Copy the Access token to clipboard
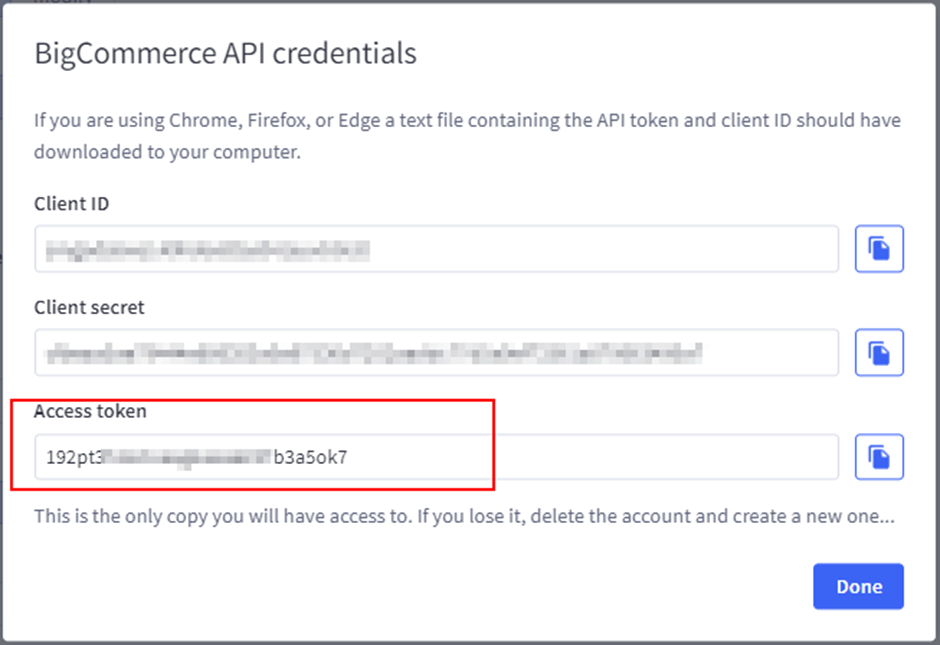The width and height of the screenshot is (940, 645). click(x=879, y=457)
